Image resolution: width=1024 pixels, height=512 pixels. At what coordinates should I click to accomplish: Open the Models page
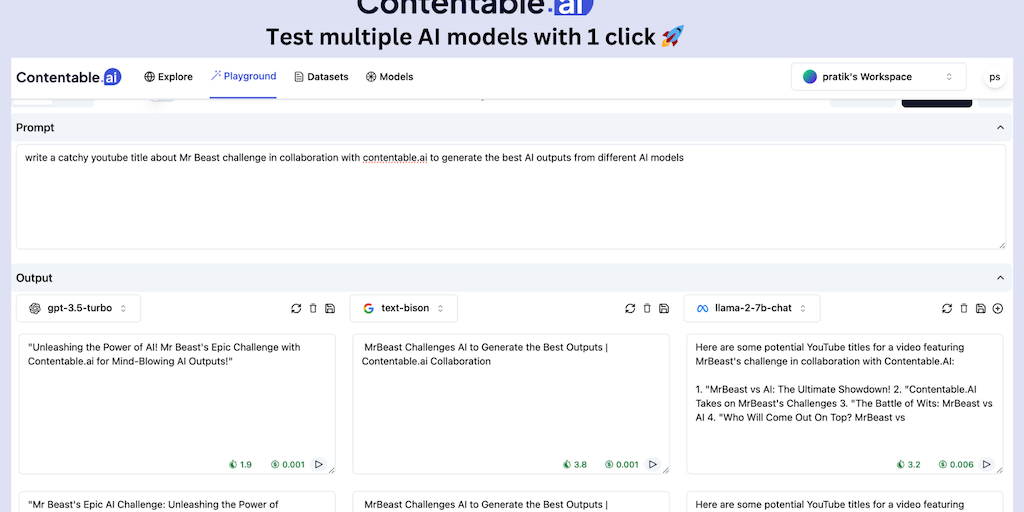pyautogui.click(x=389, y=77)
